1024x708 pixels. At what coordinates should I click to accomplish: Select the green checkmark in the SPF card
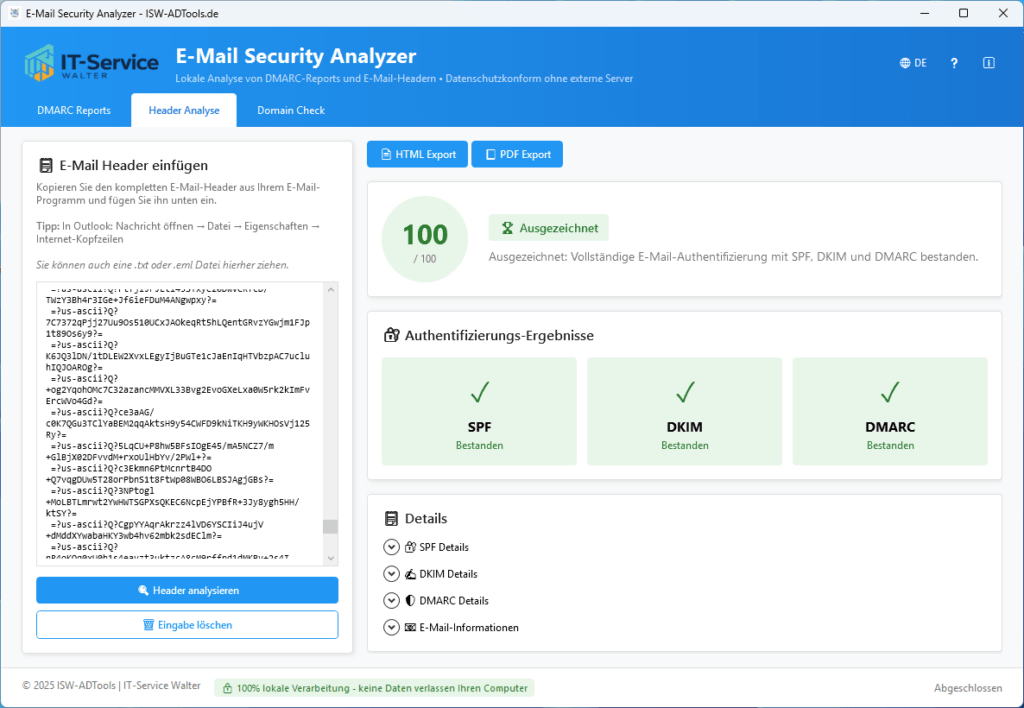478,393
